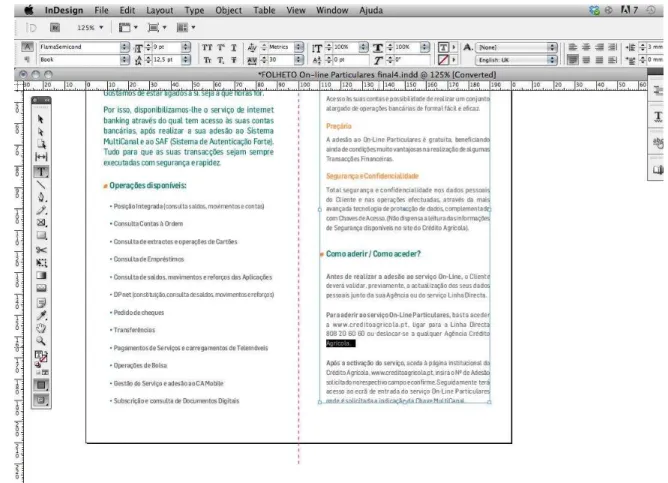668x483 pixels.
Task: Toggle Character Formatting Controls button
Action: tap(27, 47)
